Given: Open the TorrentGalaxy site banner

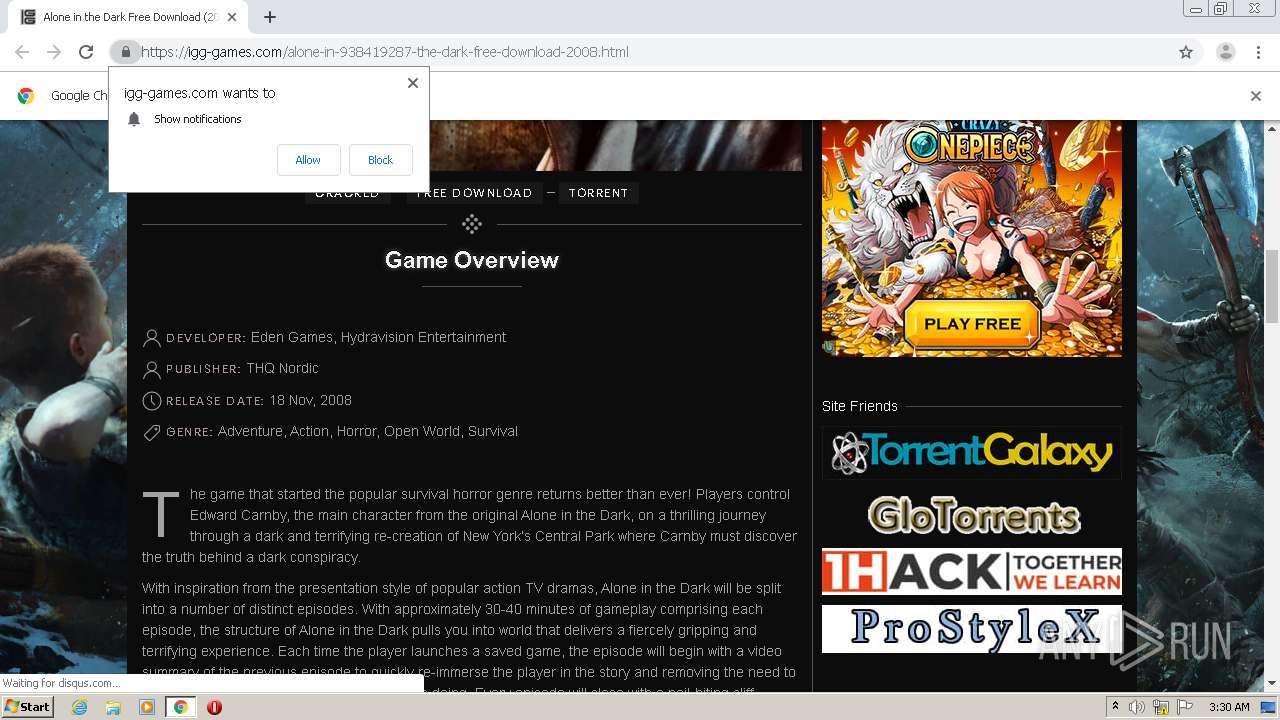Looking at the screenshot, I should [972, 453].
